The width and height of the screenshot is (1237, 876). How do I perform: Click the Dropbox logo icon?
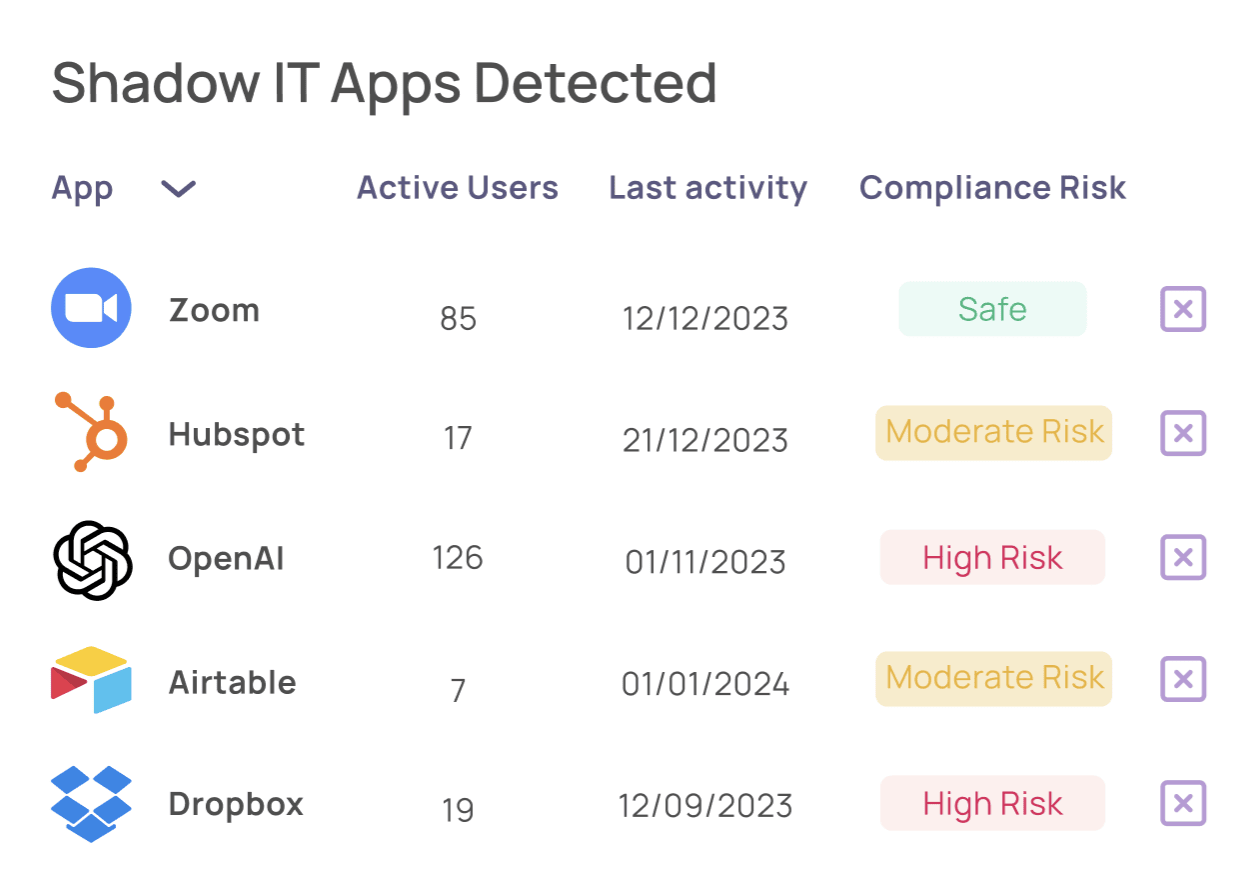[x=91, y=804]
